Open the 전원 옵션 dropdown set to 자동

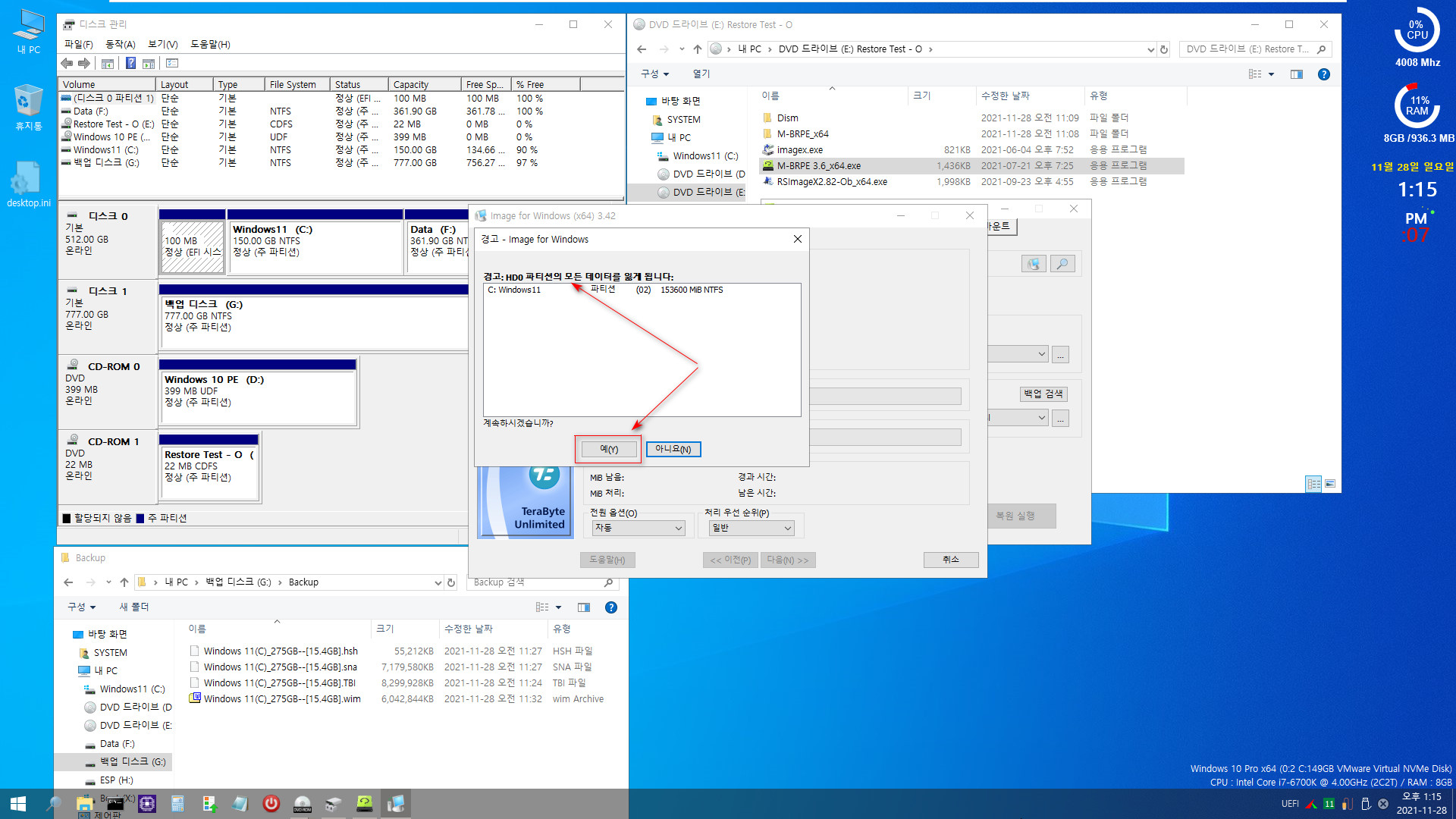tap(638, 528)
